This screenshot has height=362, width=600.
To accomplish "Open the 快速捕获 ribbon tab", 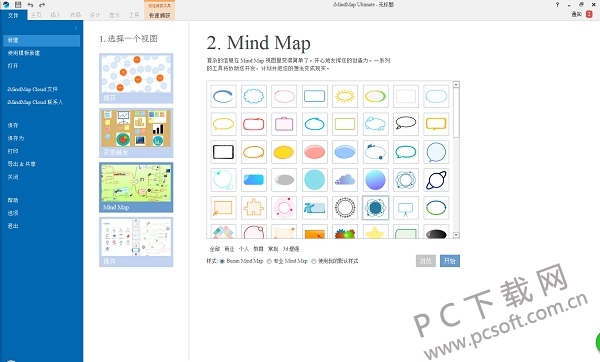I will coord(160,15).
